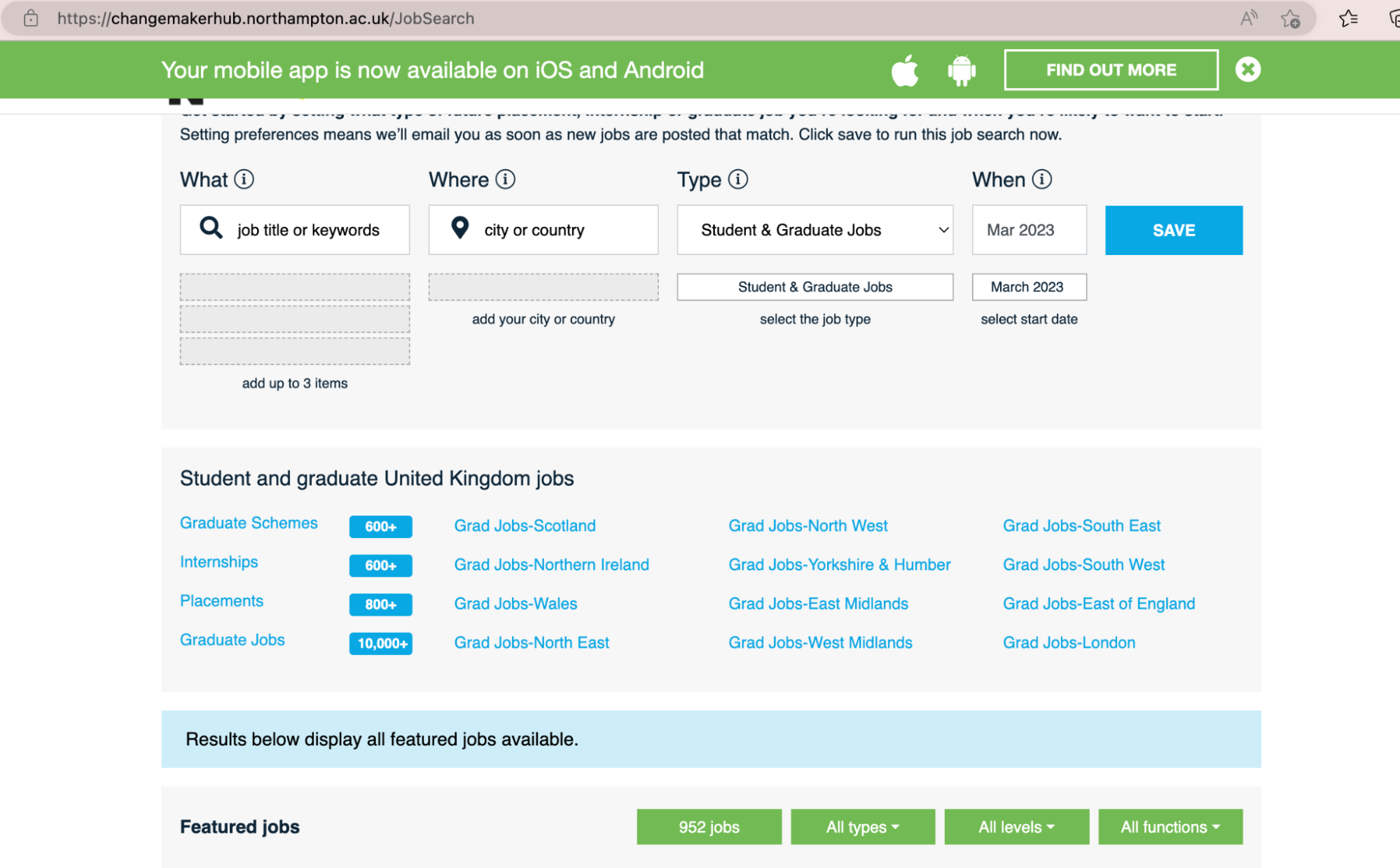
Task: Click the 952 jobs button
Action: (709, 827)
